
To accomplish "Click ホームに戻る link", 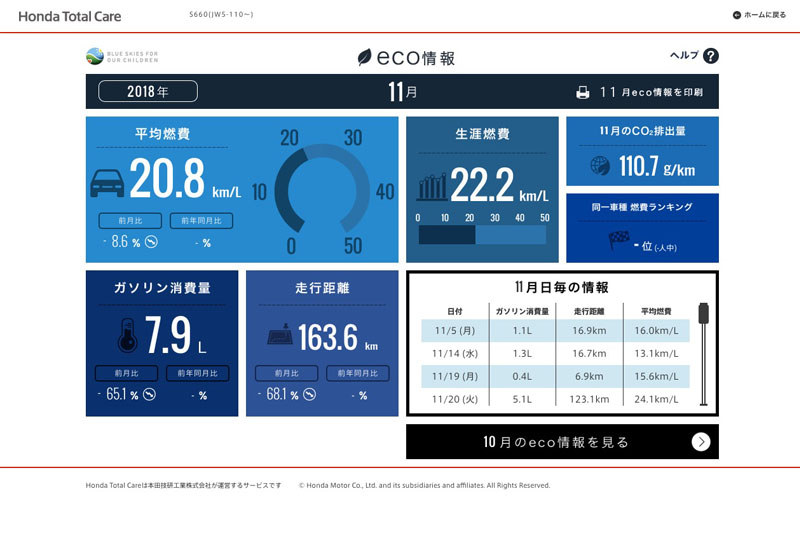I will coord(760,15).
